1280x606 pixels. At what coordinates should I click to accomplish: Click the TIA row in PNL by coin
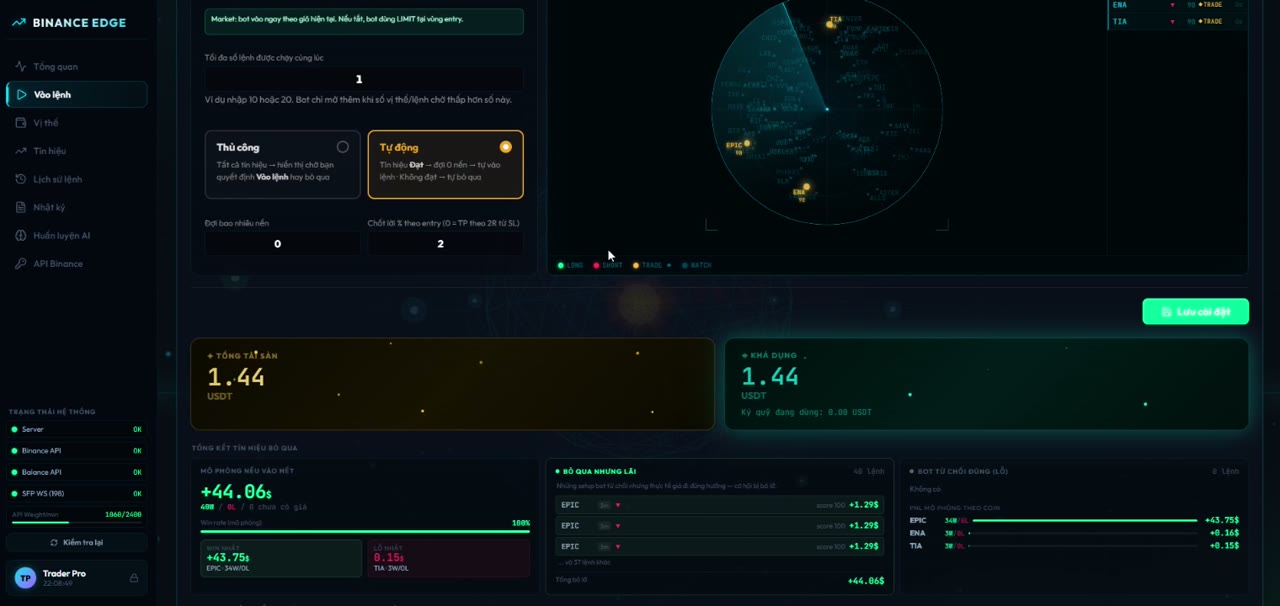[1074, 546]
